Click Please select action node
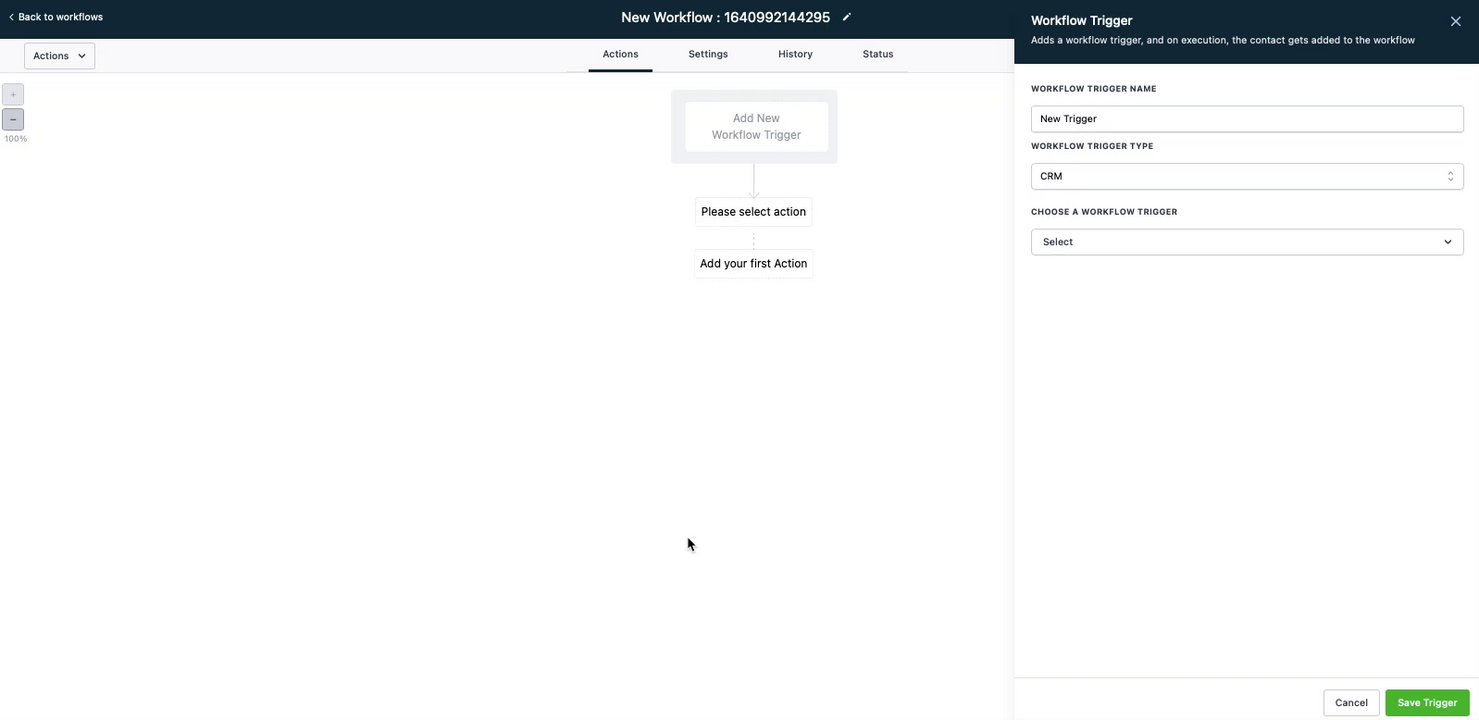 pos(753,212)
